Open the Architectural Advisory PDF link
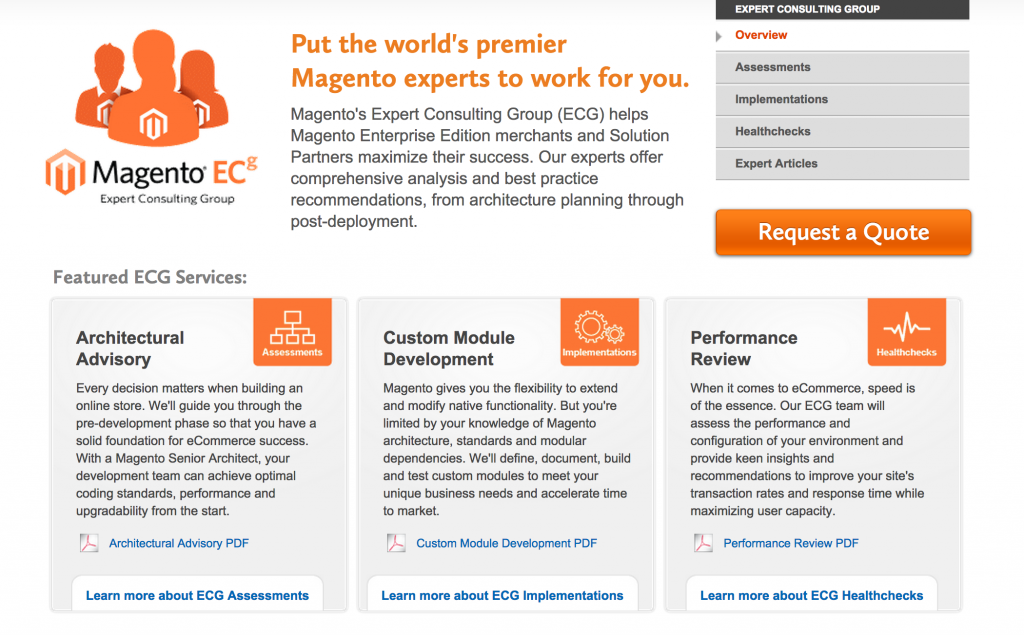Screen dimensions: 1024x635 tap(179, 544)
